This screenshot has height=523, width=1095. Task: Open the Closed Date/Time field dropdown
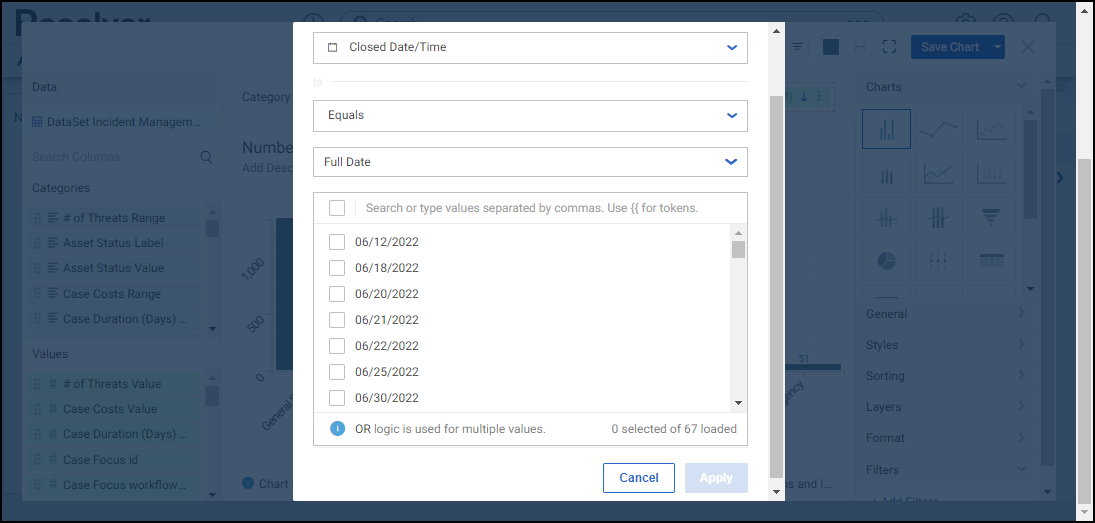pyautogui.click(x=530, y=47)
